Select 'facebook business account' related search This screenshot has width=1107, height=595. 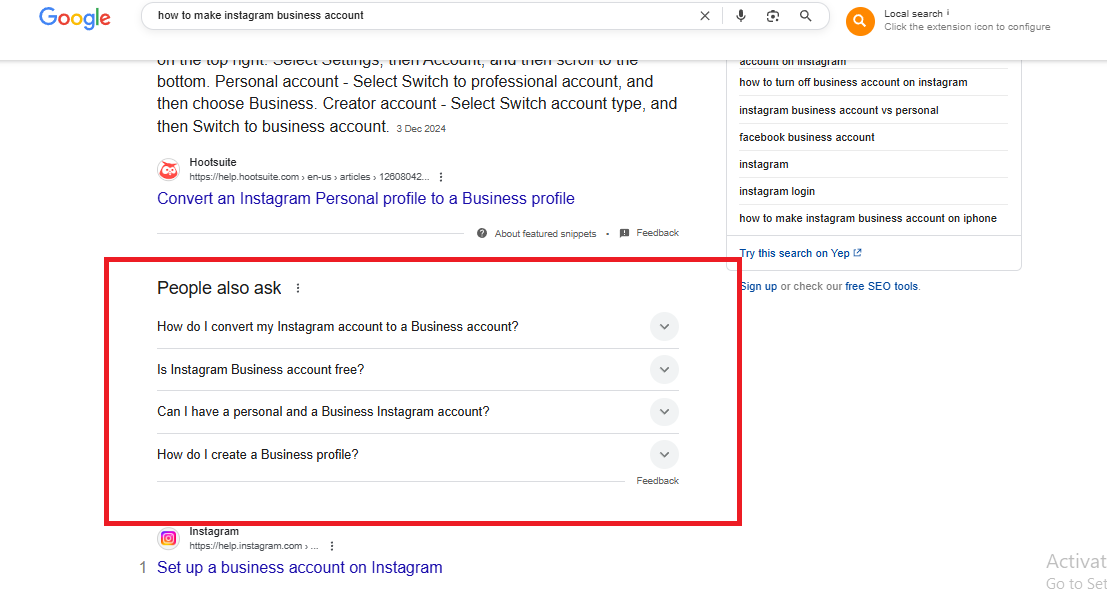pyautogui.click(x=807, y=137)
